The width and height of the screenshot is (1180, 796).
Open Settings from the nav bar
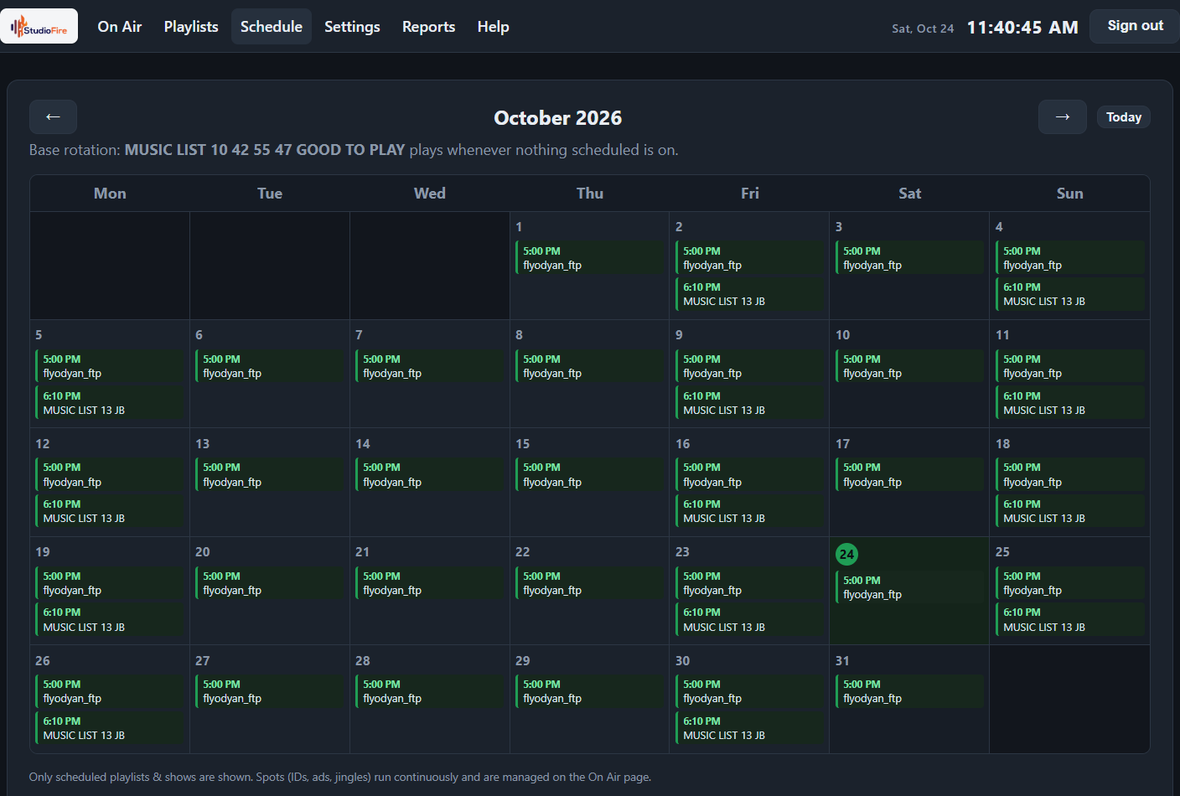pyautogui.click(x=352, y=26)
